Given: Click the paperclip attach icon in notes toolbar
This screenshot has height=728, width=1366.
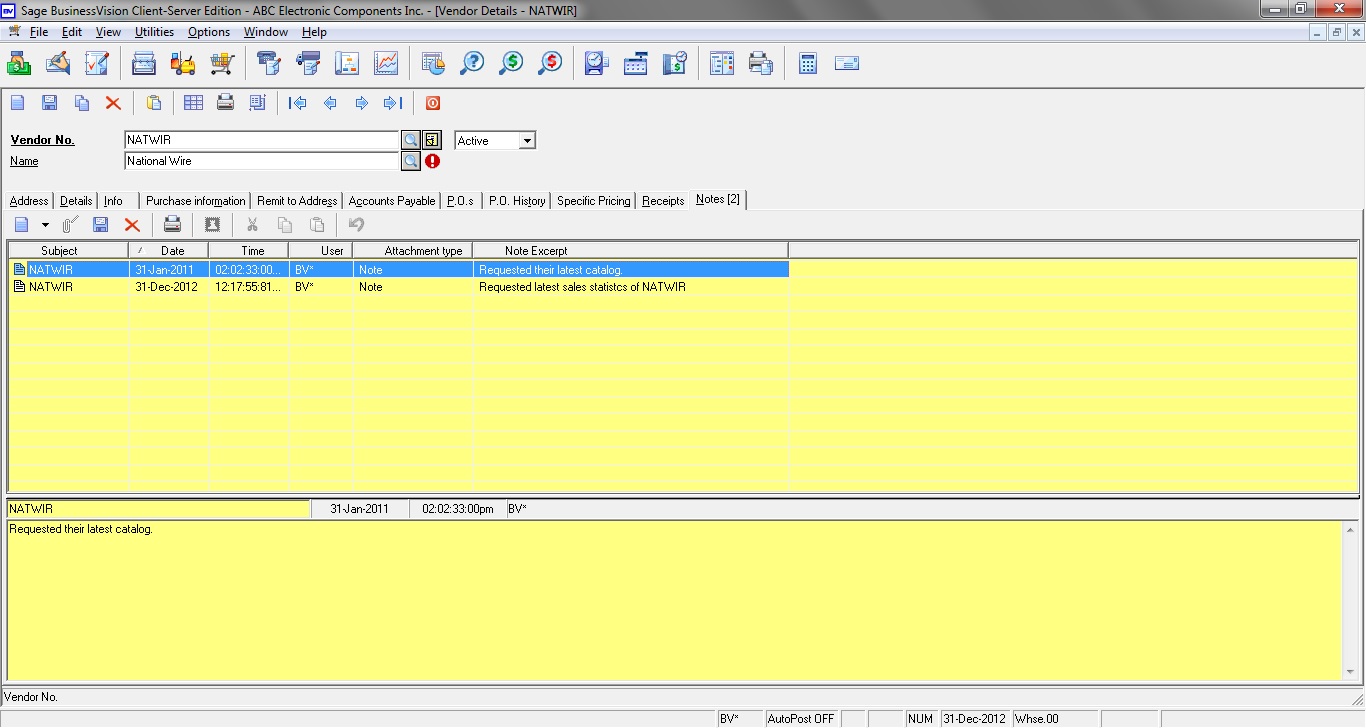Looking at the screenshot, I should [70, 225].
